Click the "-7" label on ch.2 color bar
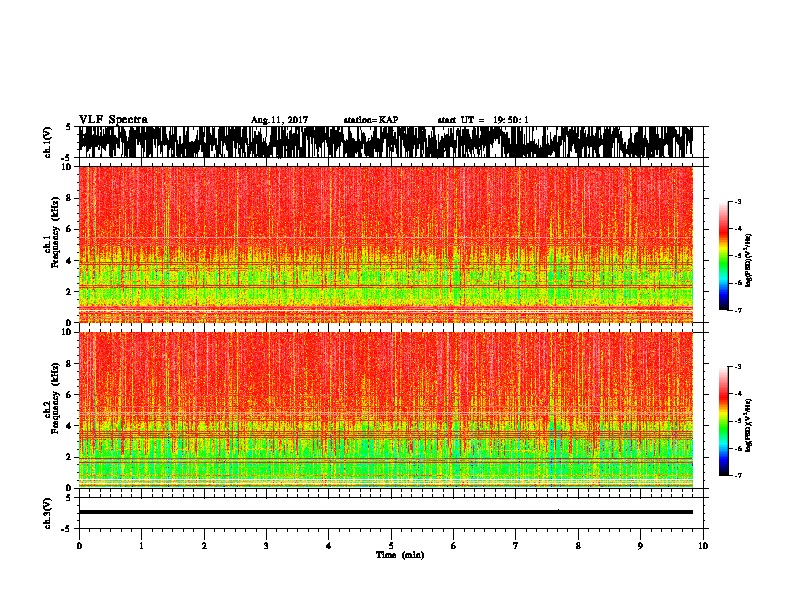 pos(737,475)
